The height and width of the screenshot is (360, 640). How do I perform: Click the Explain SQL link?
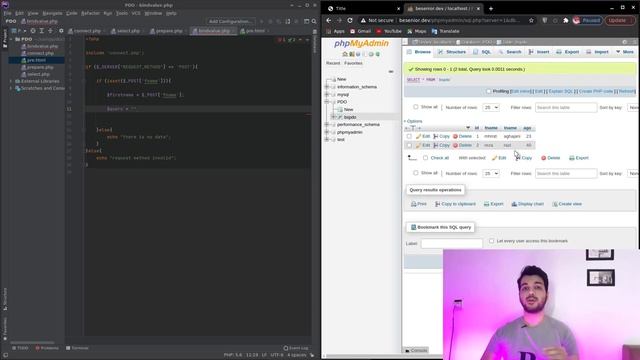(x=561, y=91)
